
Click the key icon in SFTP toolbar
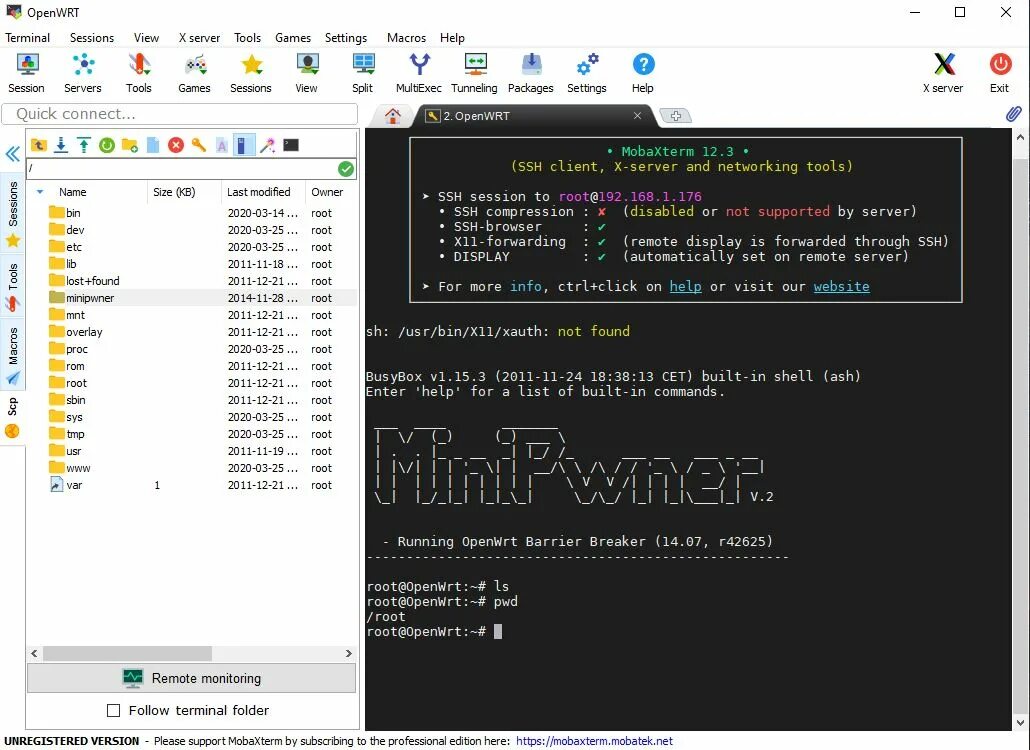[198, 145]
